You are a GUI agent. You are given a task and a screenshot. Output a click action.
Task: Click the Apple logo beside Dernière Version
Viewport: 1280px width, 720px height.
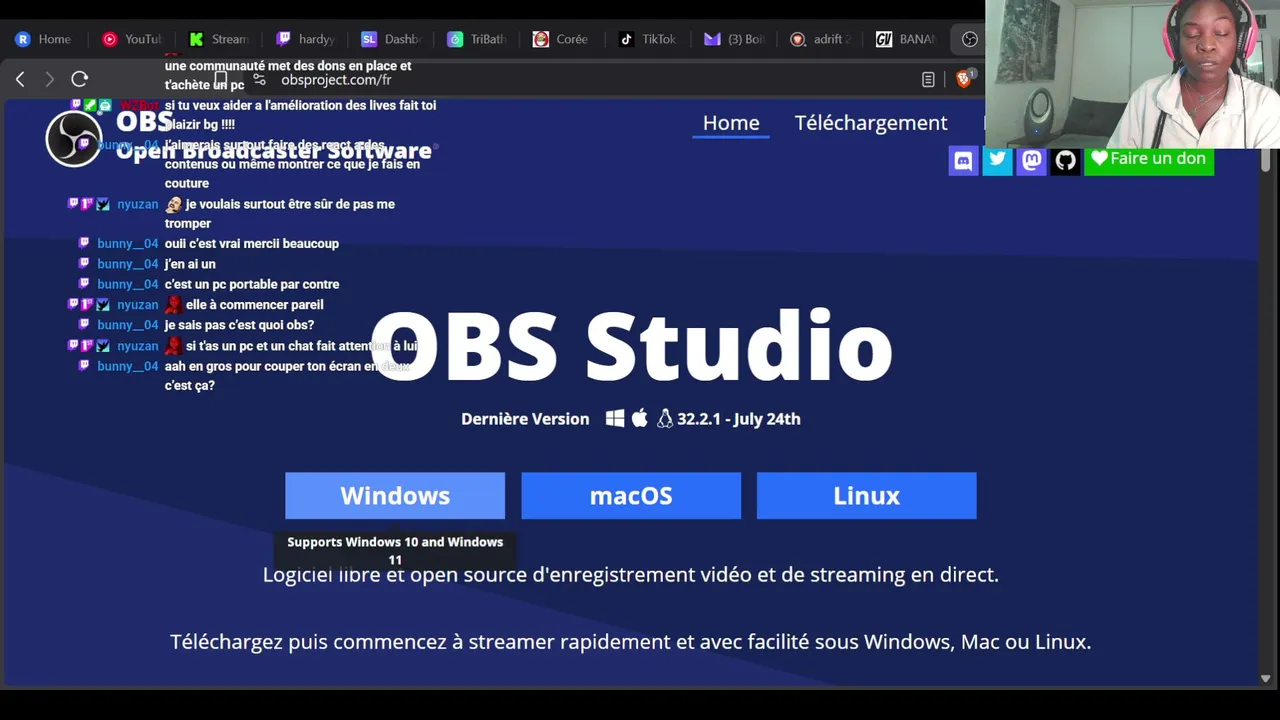point(640,419)
